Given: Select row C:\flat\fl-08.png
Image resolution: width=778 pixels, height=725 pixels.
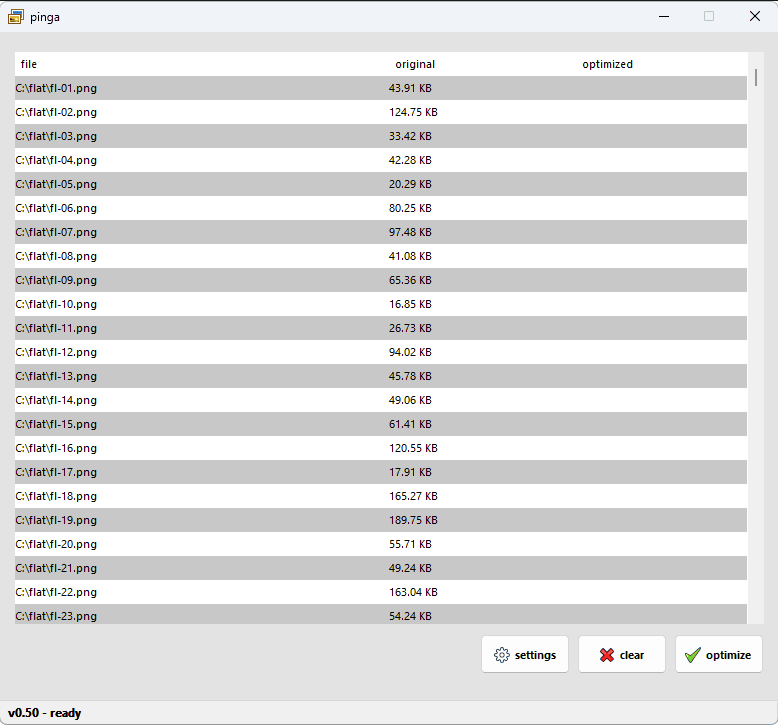Looking at the screenshot, I should coord(381,256).
